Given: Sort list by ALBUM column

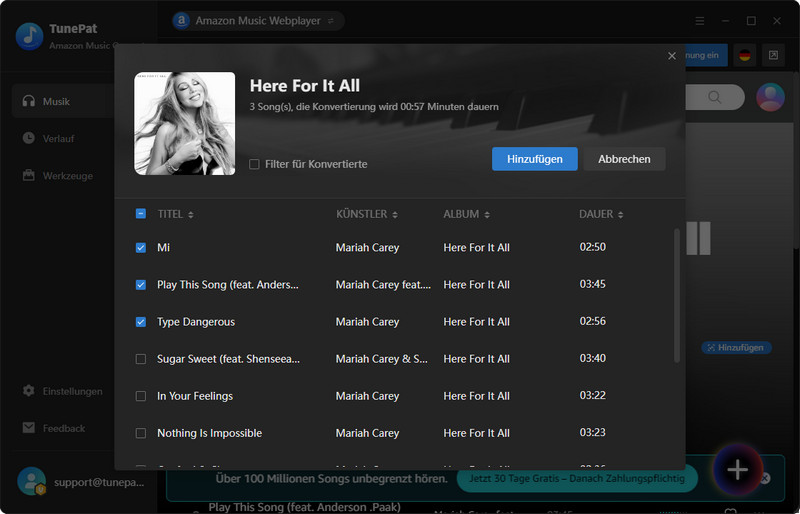Looking at the screenshot, I should (466, 214).
